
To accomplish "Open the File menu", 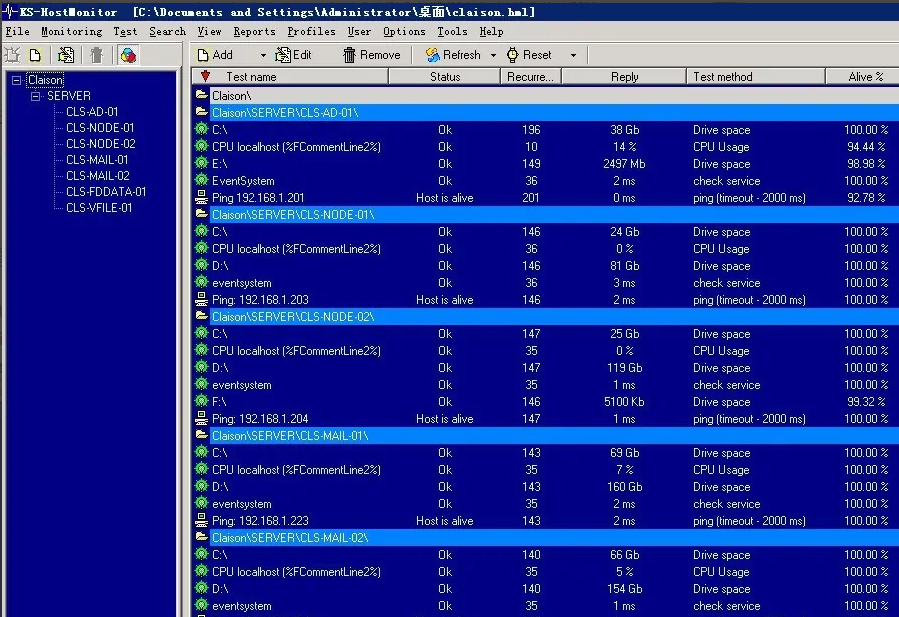I will [x=17, y=32].
